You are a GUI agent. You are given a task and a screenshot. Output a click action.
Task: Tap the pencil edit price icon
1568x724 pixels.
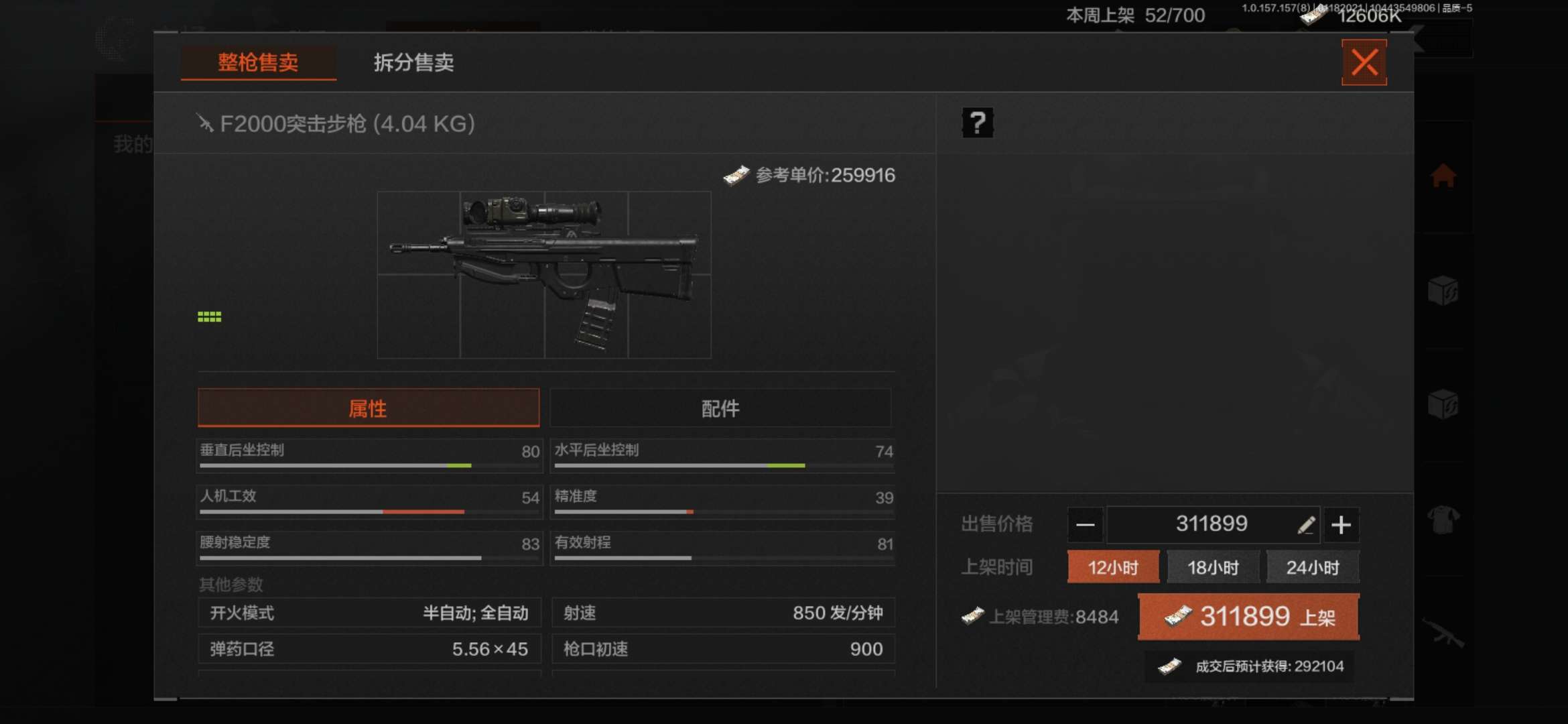click(x=1305, y=525)
